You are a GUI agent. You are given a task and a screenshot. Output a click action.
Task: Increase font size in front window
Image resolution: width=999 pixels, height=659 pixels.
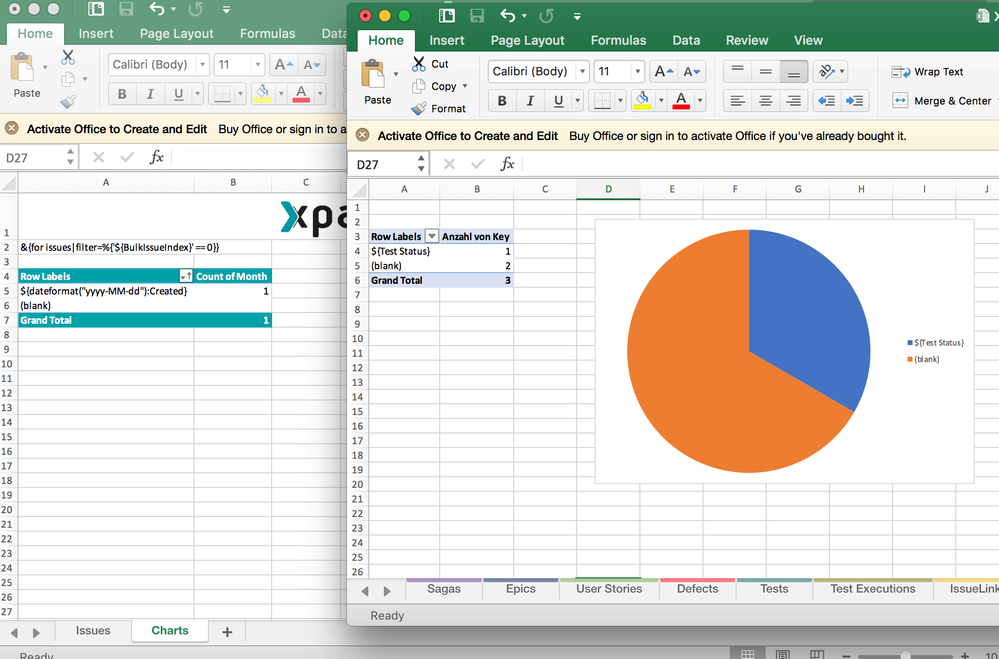coord(663,71)
